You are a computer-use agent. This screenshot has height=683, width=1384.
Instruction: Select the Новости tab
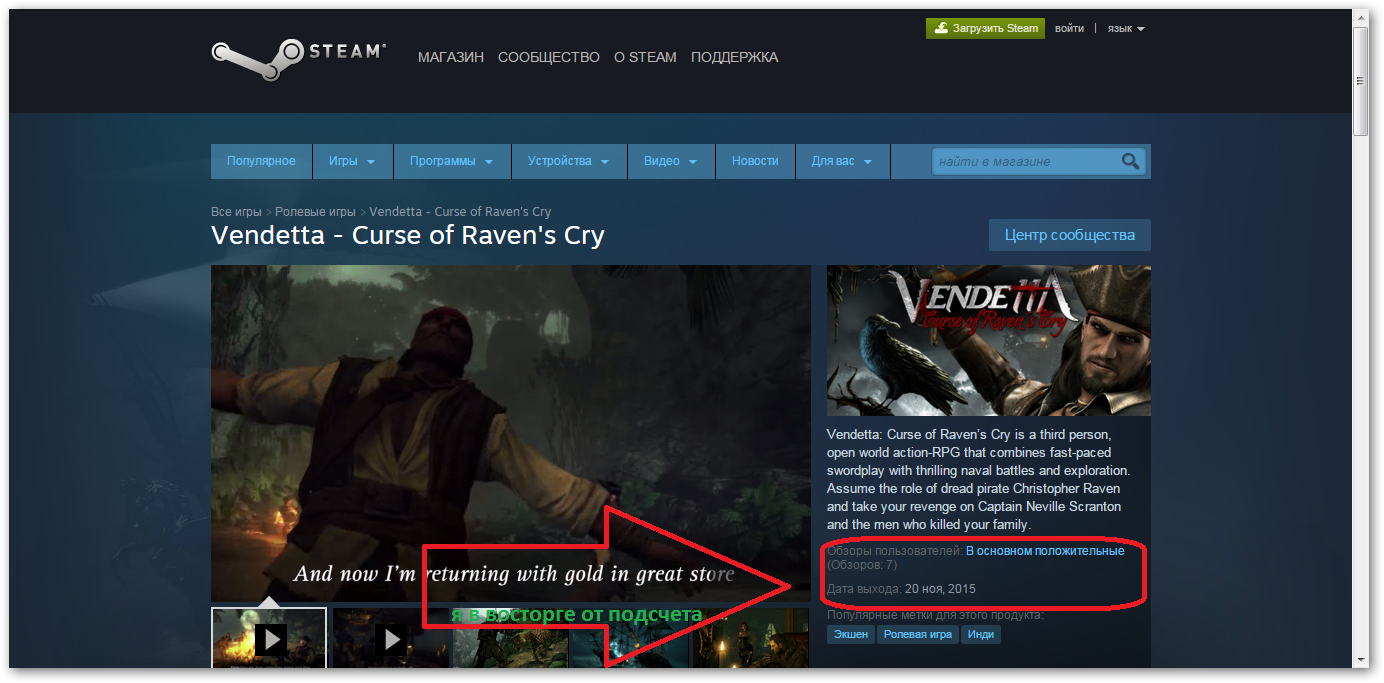pos(755,161)
